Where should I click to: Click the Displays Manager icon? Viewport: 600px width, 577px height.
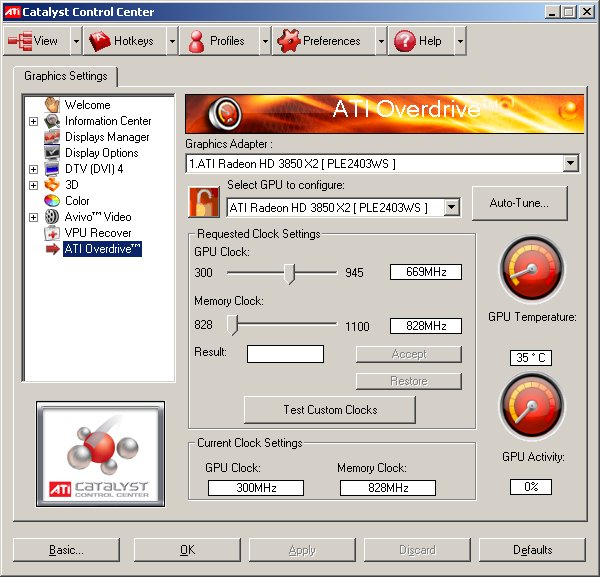[x=52, y=137]
